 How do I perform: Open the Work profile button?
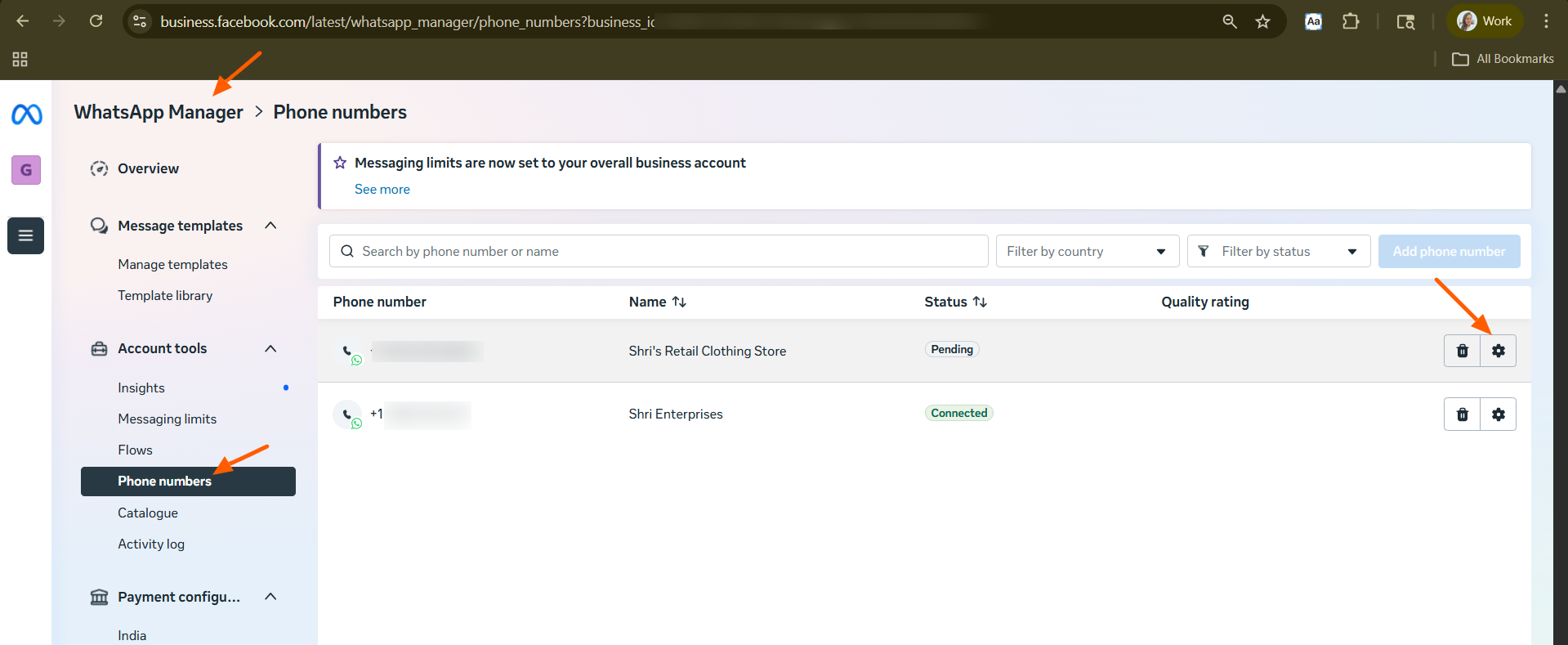pyautogui.click(x=1485, y=21)
